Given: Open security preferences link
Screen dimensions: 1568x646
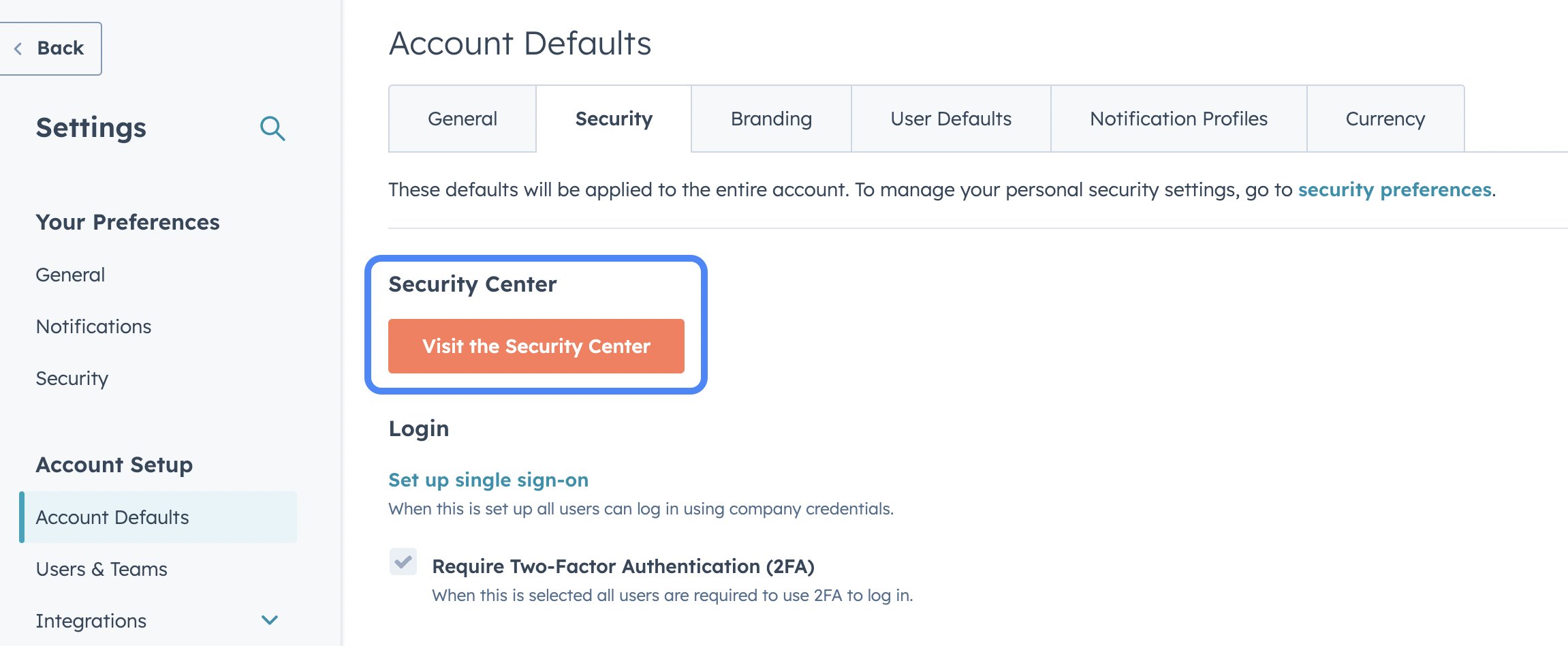Looking at the screenshot, I should coord(1394,190).
